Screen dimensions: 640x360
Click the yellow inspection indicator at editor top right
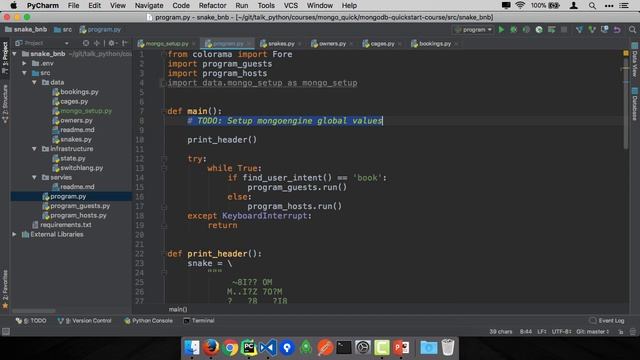626,53
